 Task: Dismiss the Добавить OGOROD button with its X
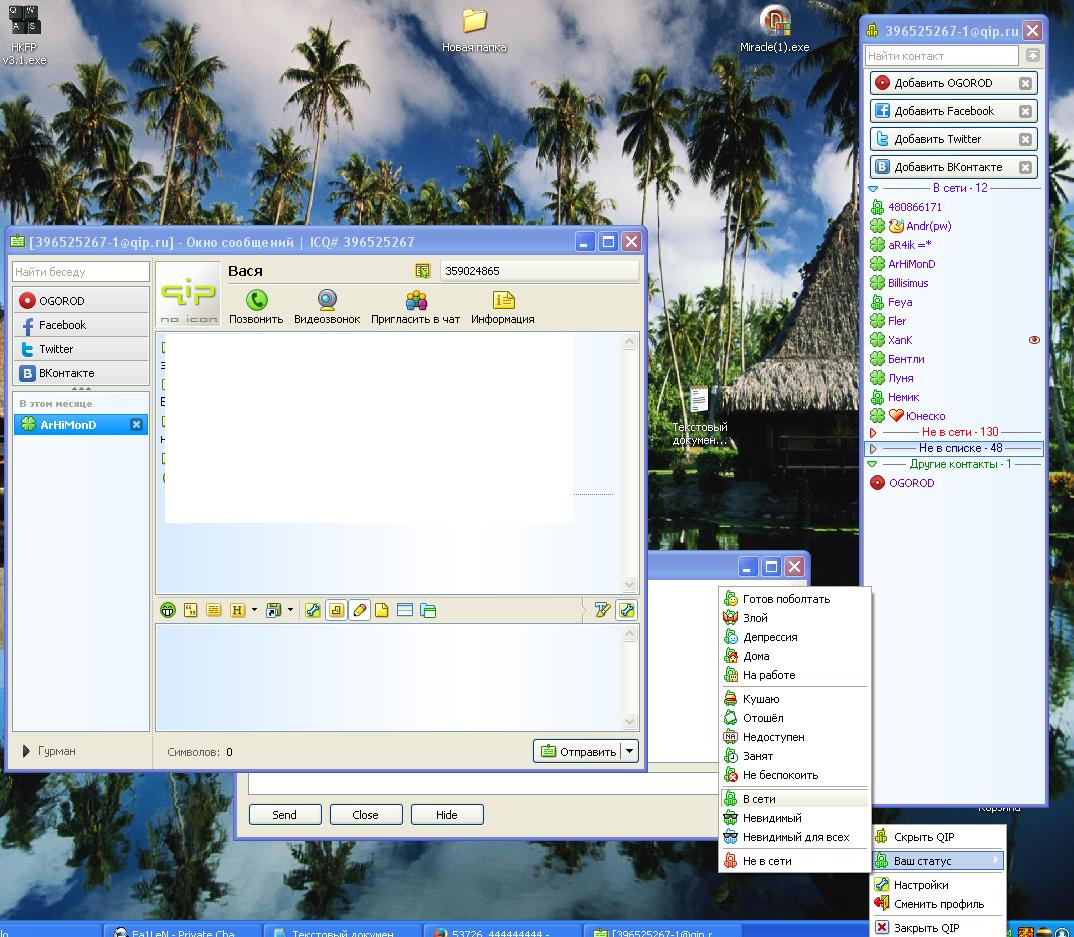(1025, 83)
